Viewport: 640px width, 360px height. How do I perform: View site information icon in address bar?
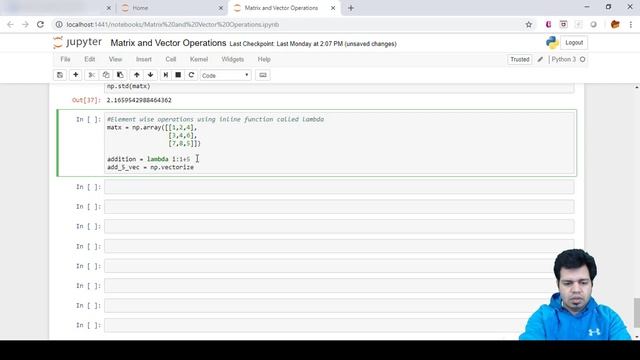tap(59, 24)
